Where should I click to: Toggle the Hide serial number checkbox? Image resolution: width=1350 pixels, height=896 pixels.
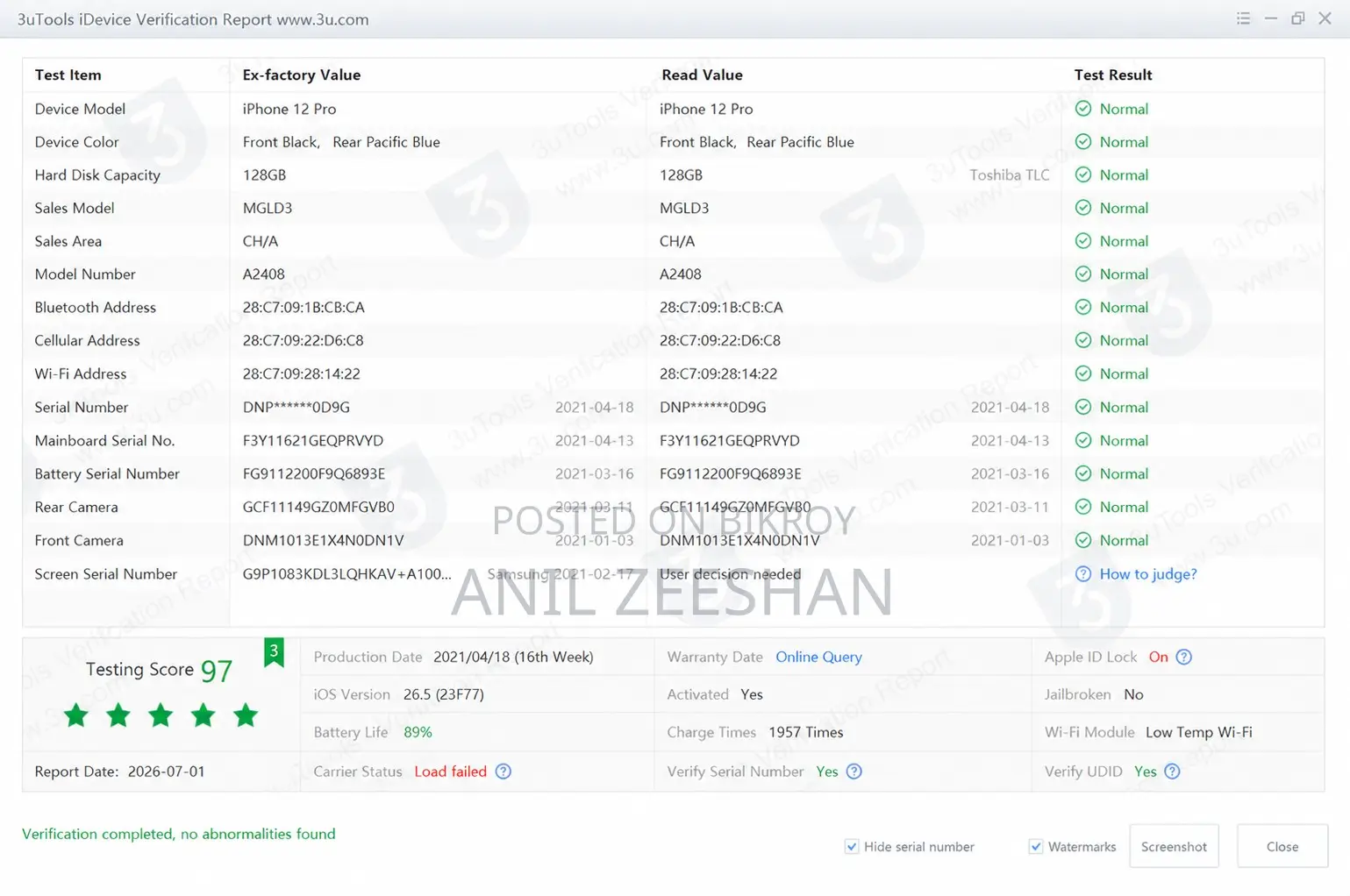click(852, 846)
